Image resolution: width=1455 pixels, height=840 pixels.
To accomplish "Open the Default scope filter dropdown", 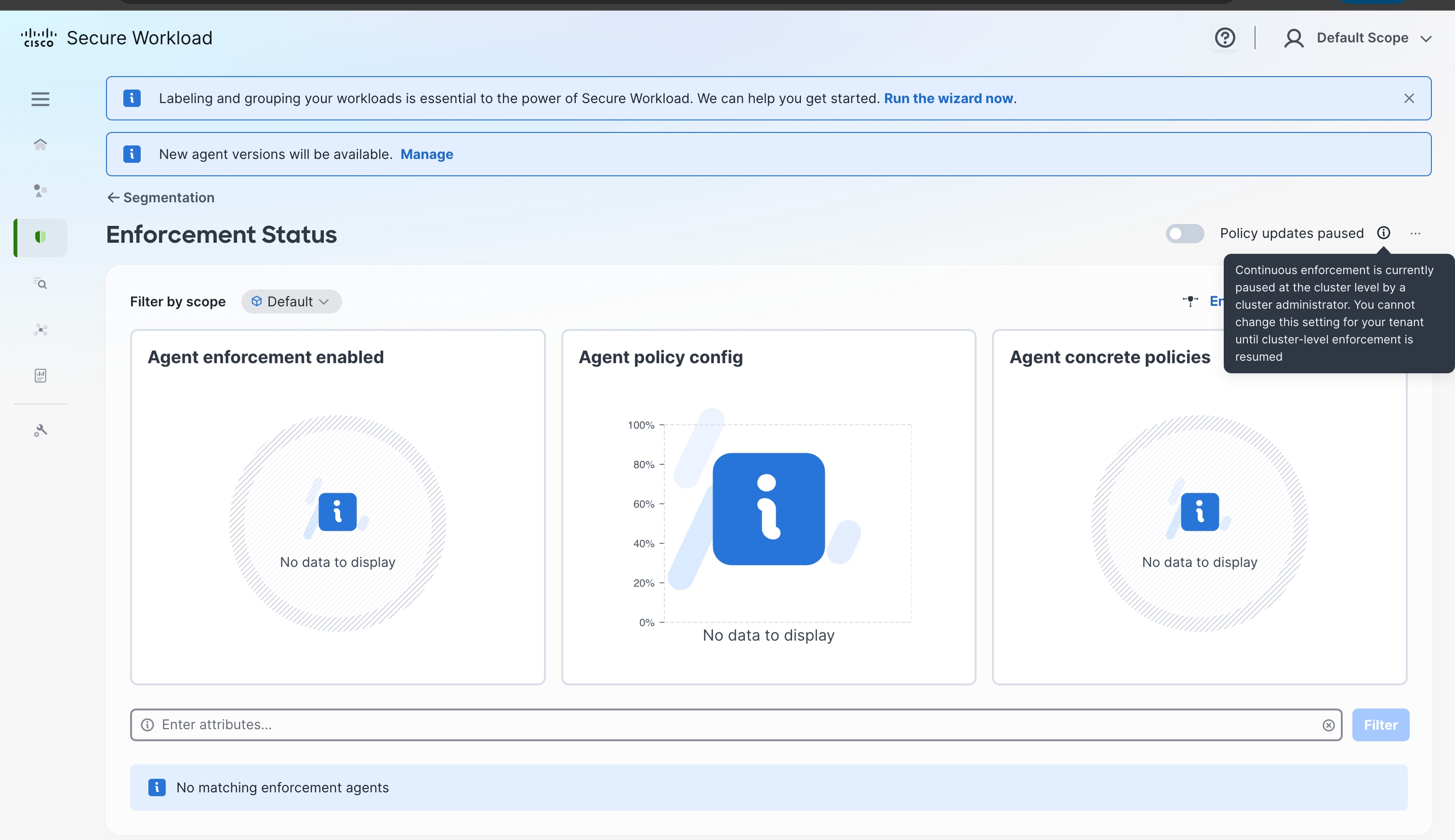I will tap(291, 302).
